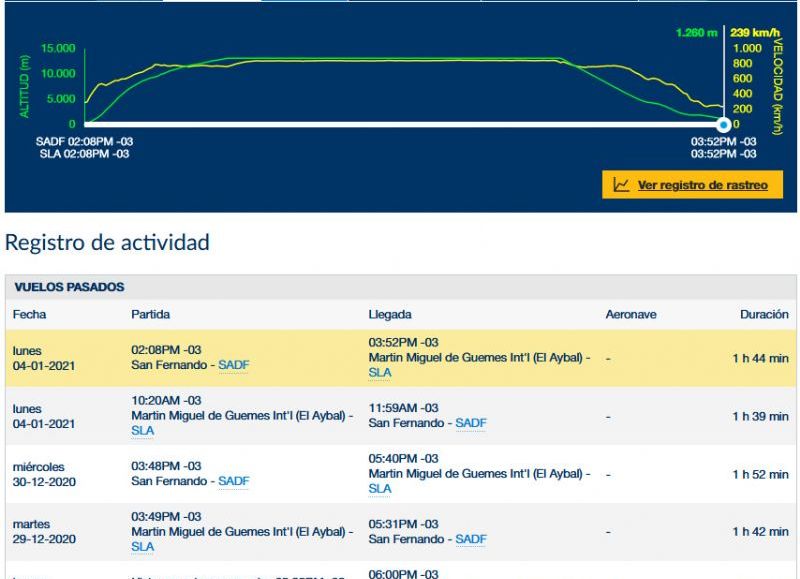Open SADF link in 04-01-2021 departure
Viewport: 800px width, 579px height.
tap(234, 365)
